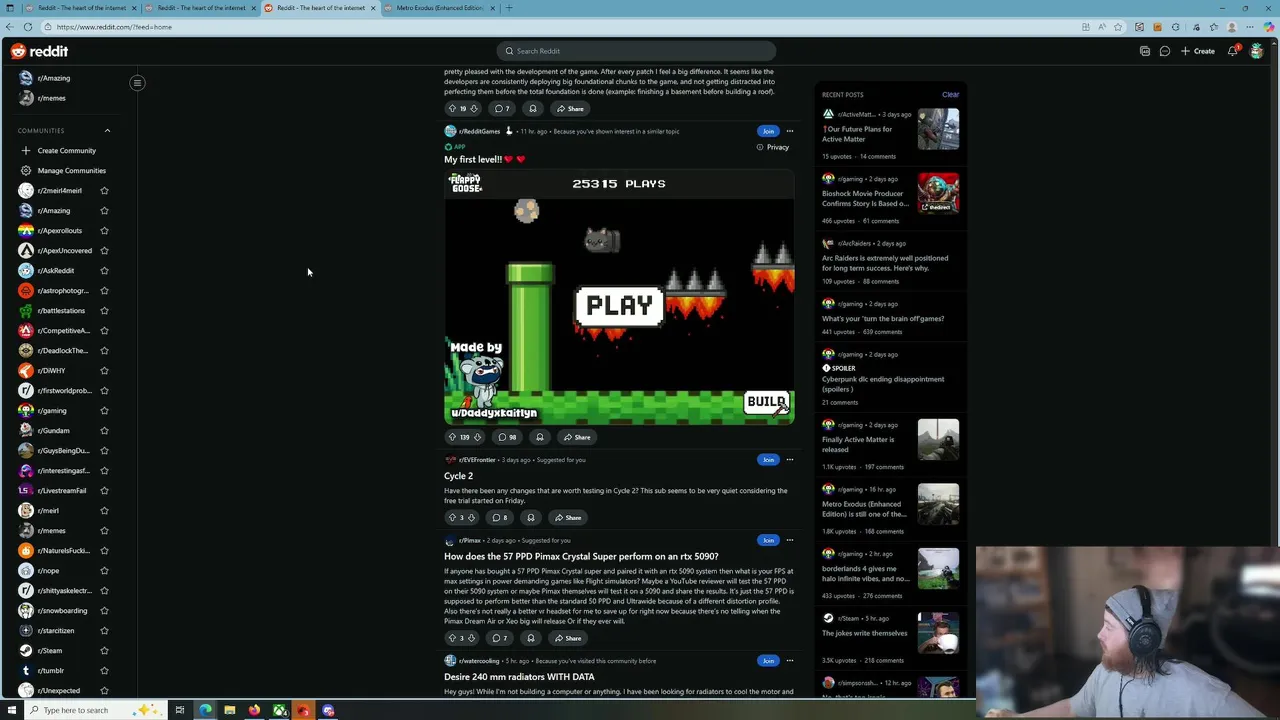Go back with browser back arrow
This screenshot has width=1280, height=720.
tap(9, 27)
